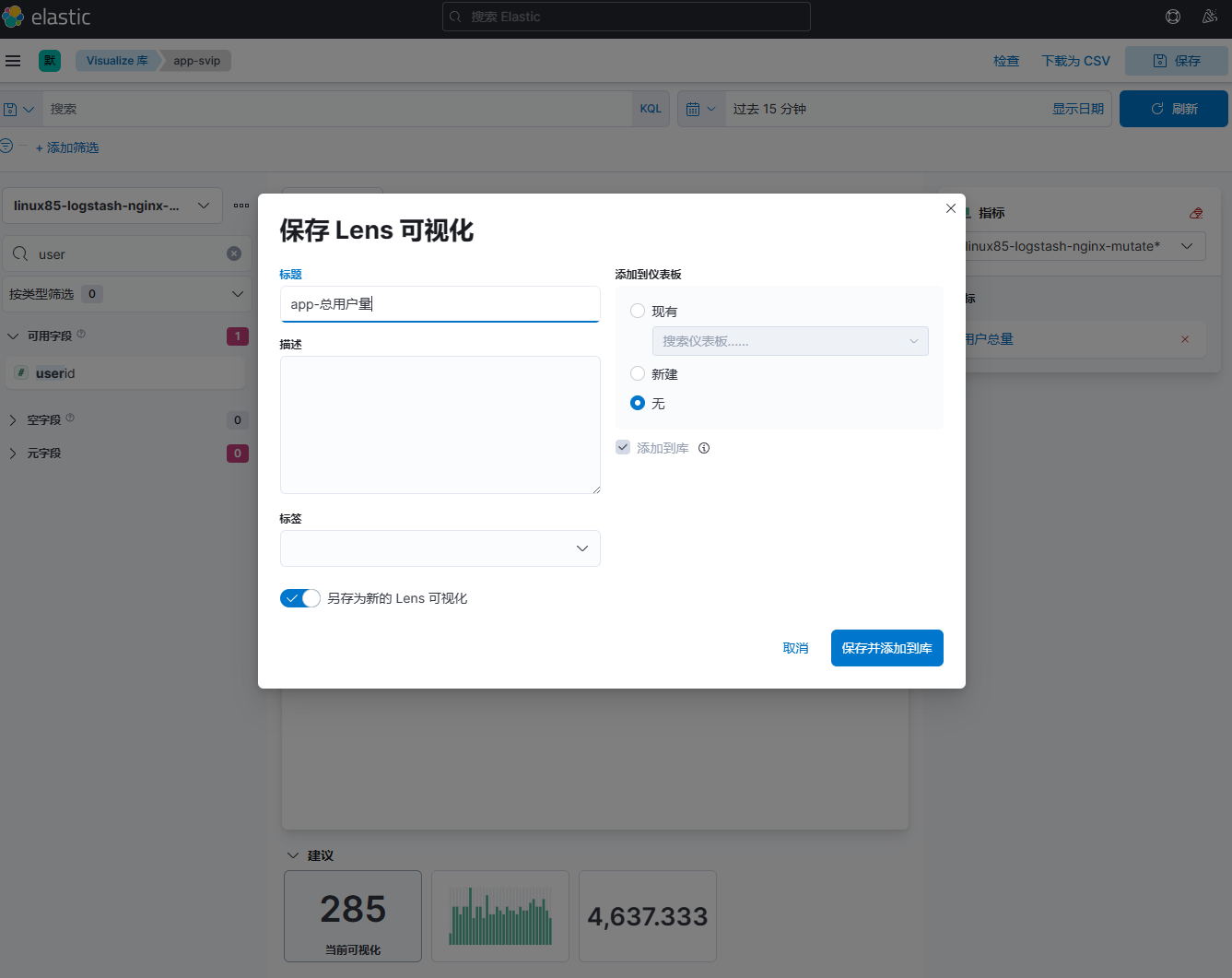The image size is (1232, 978).
Task: Close the save Lens dialog
Action: pos(950,208)
